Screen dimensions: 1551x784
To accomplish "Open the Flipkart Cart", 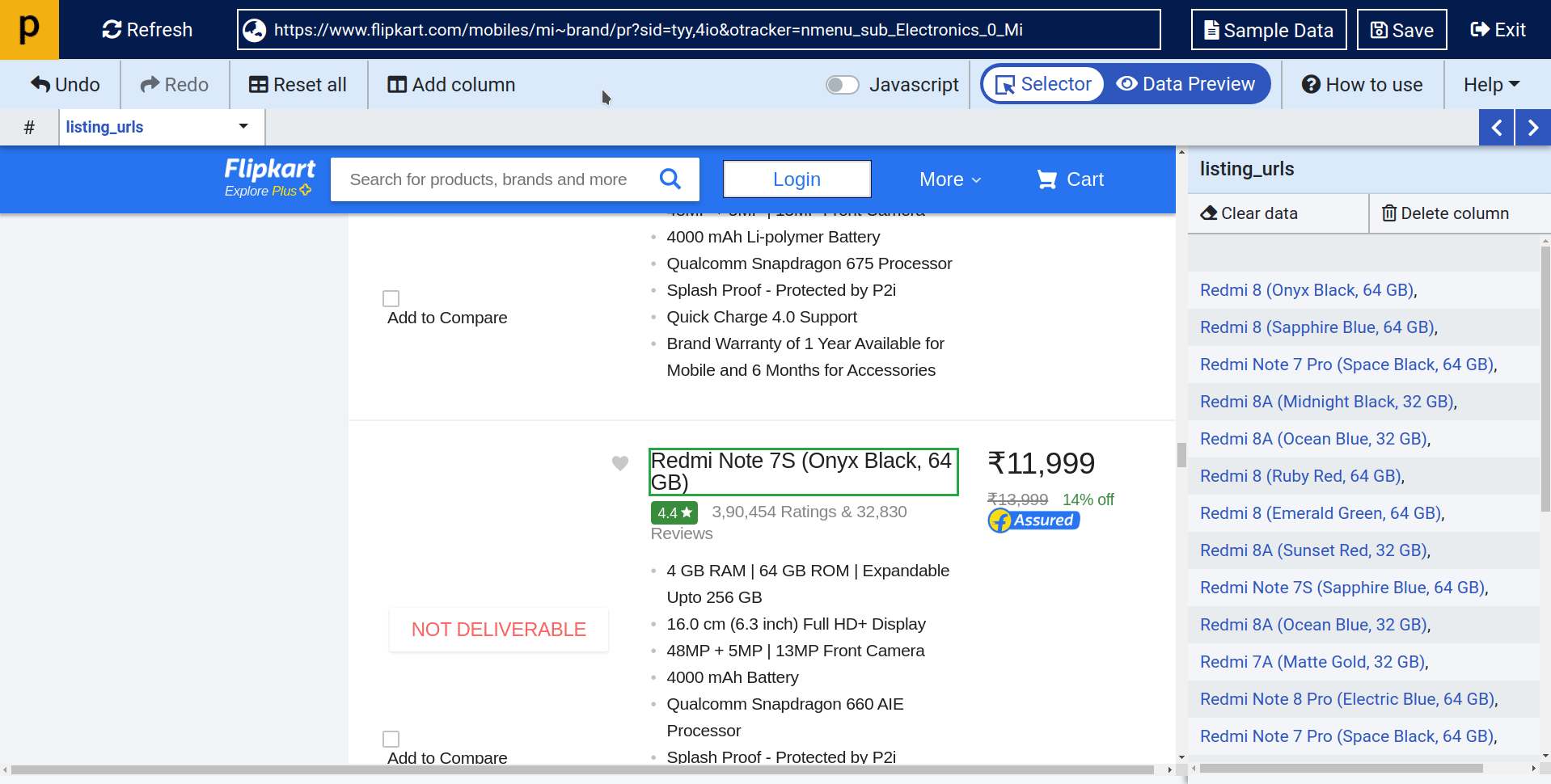I will [x=1071, y=179].
